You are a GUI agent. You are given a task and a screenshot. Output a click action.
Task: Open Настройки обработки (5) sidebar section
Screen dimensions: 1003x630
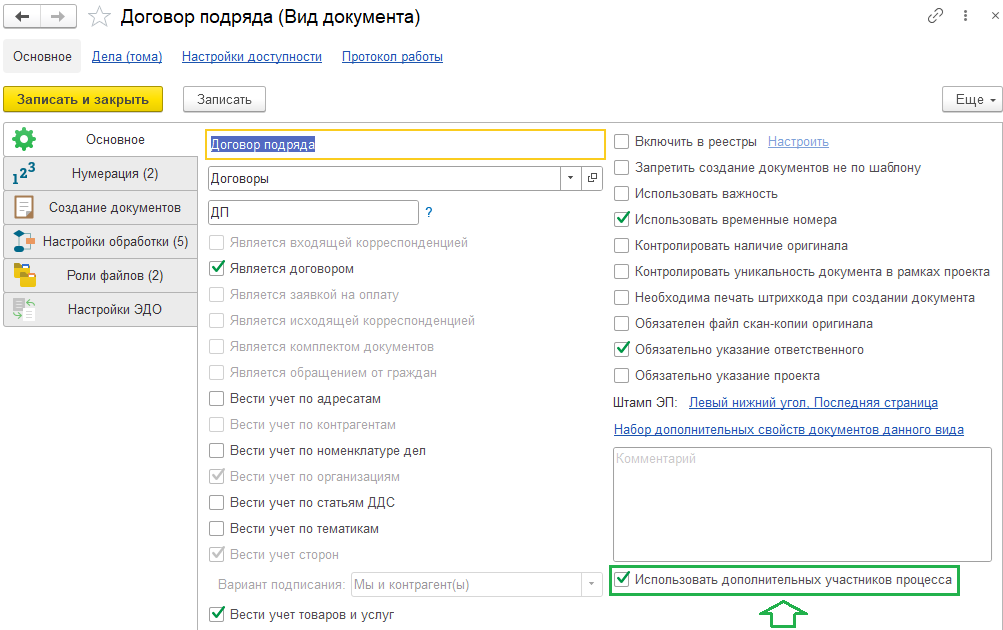[x=100, y=241]
